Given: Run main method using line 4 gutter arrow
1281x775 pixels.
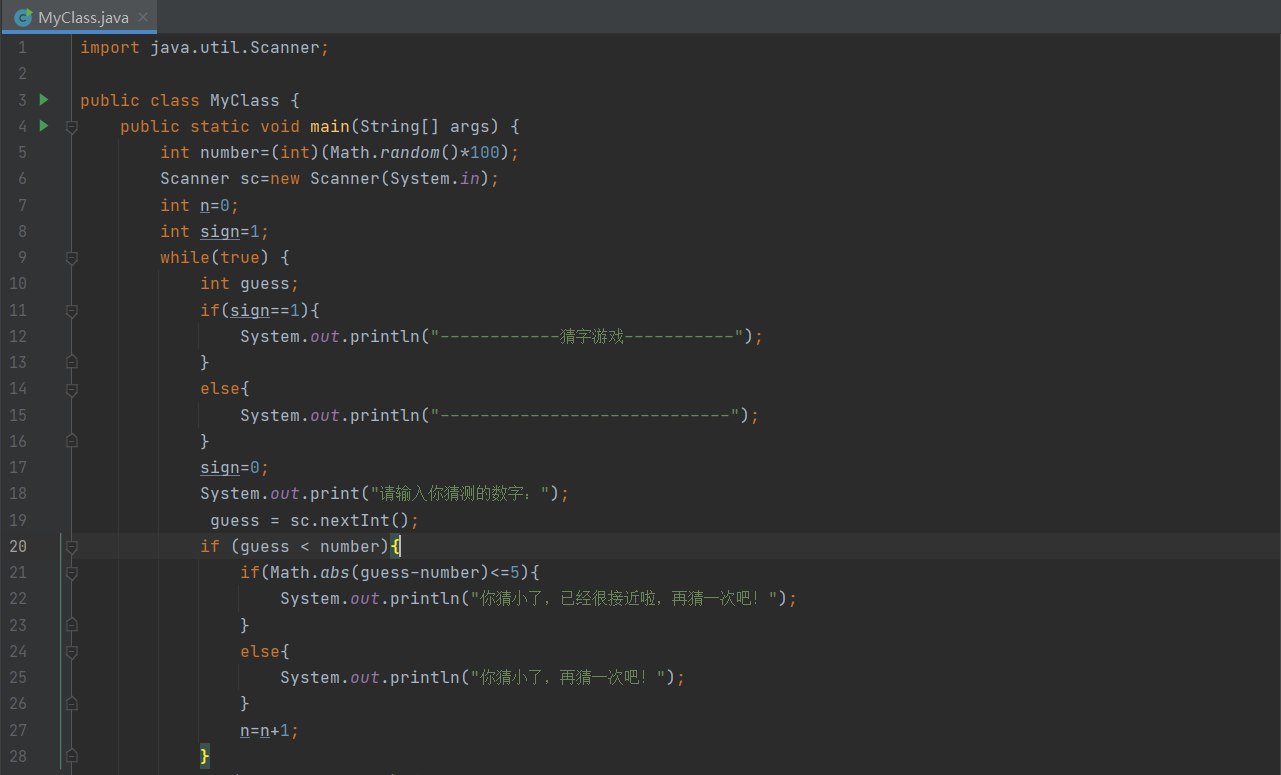Looking at the screenshot, I should (x=43, y=126).
